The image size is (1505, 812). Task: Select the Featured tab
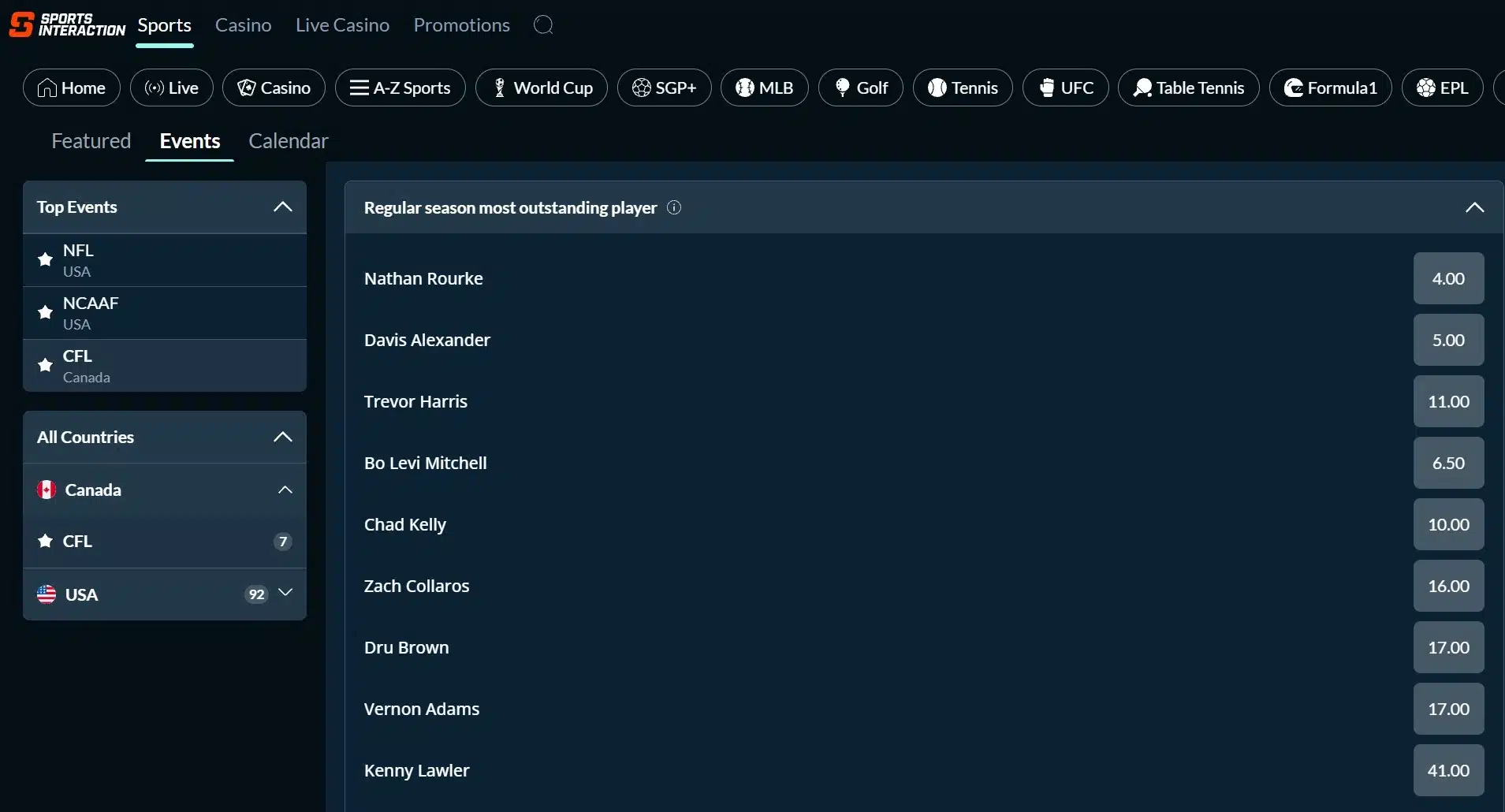click(x=91, y=141)
